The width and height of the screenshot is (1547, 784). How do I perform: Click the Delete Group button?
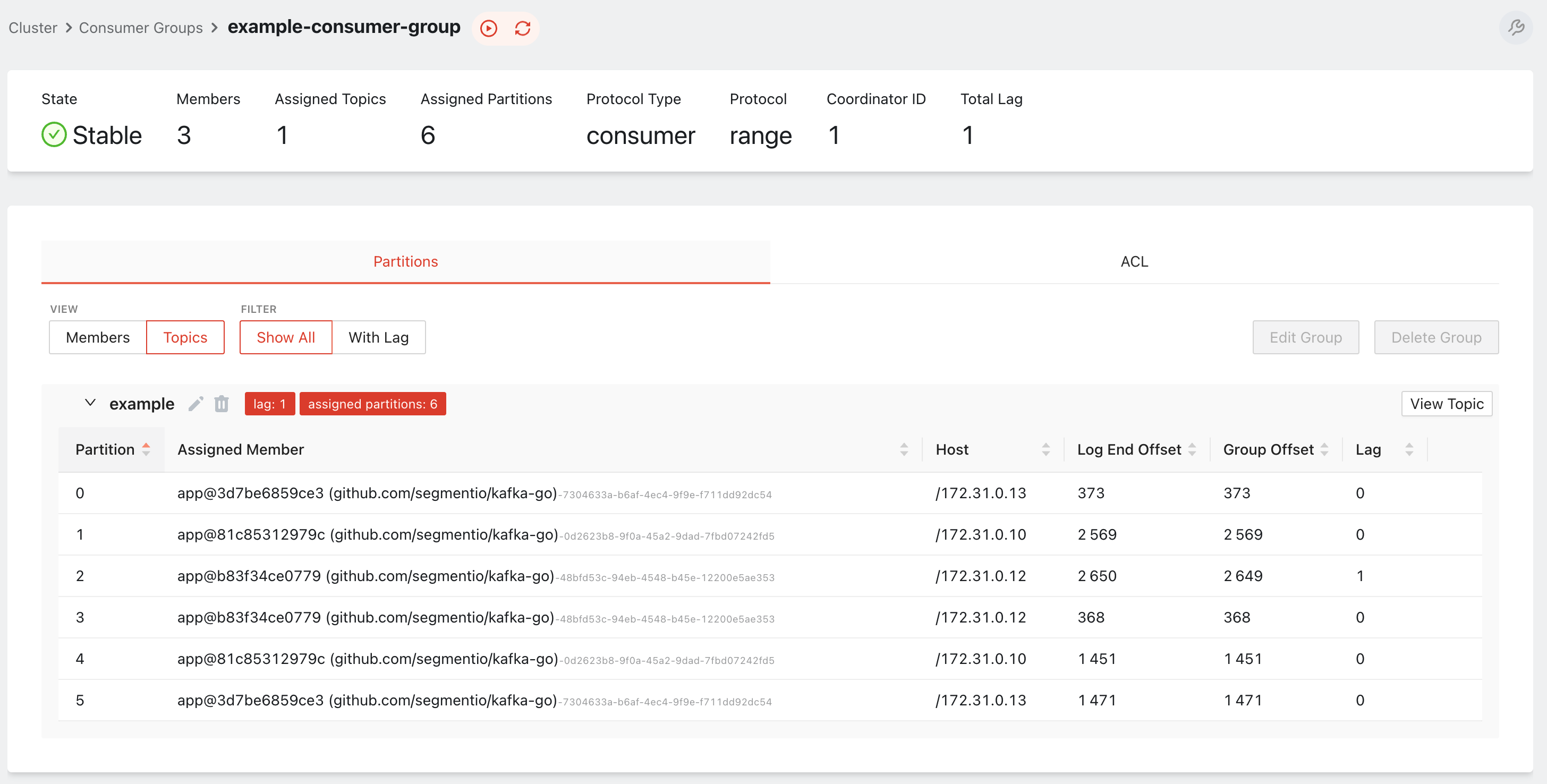tap(1436, 337)
